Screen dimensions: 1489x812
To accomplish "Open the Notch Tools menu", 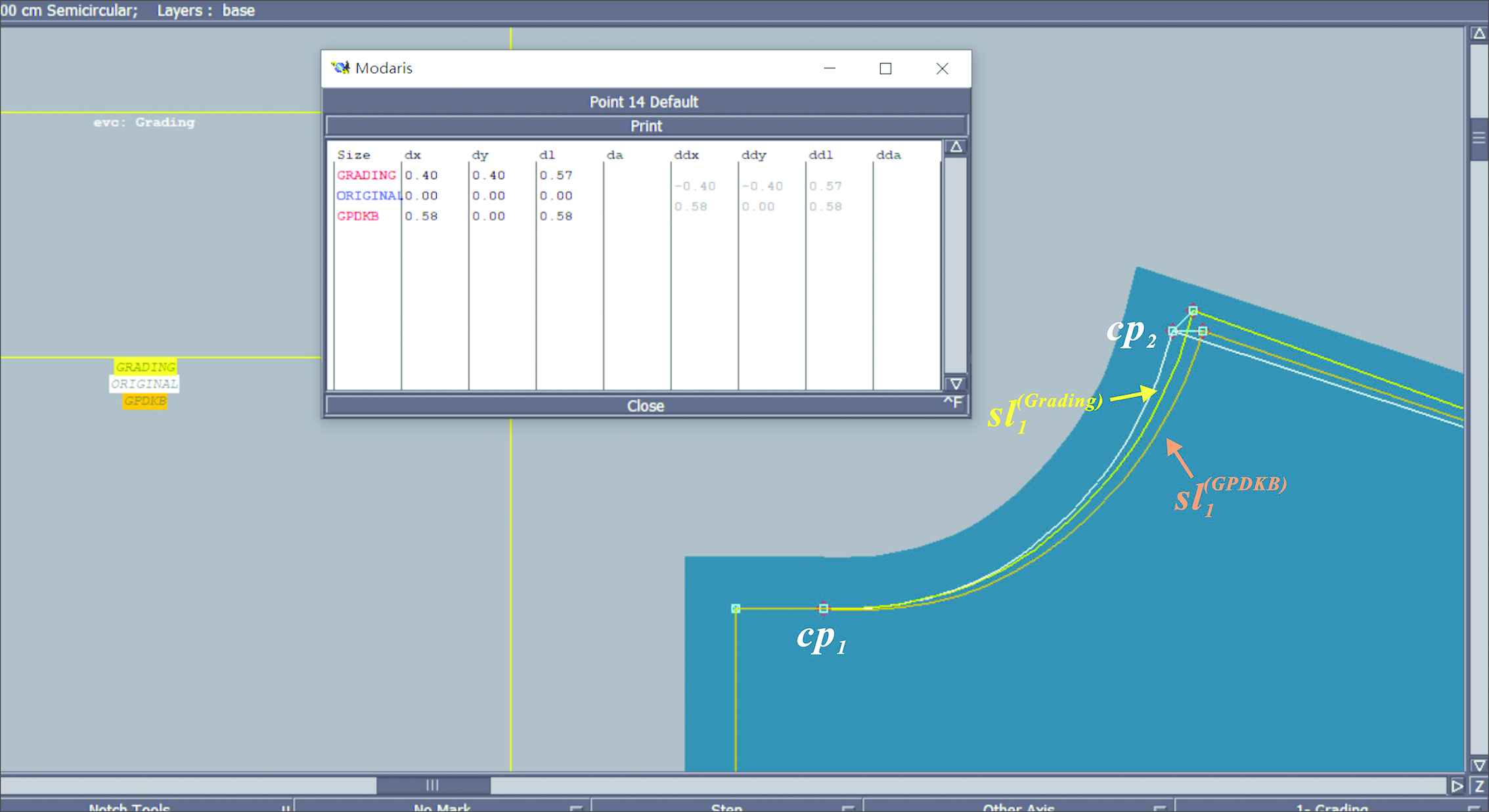I will pyautogui.click(x=129, y=807).
